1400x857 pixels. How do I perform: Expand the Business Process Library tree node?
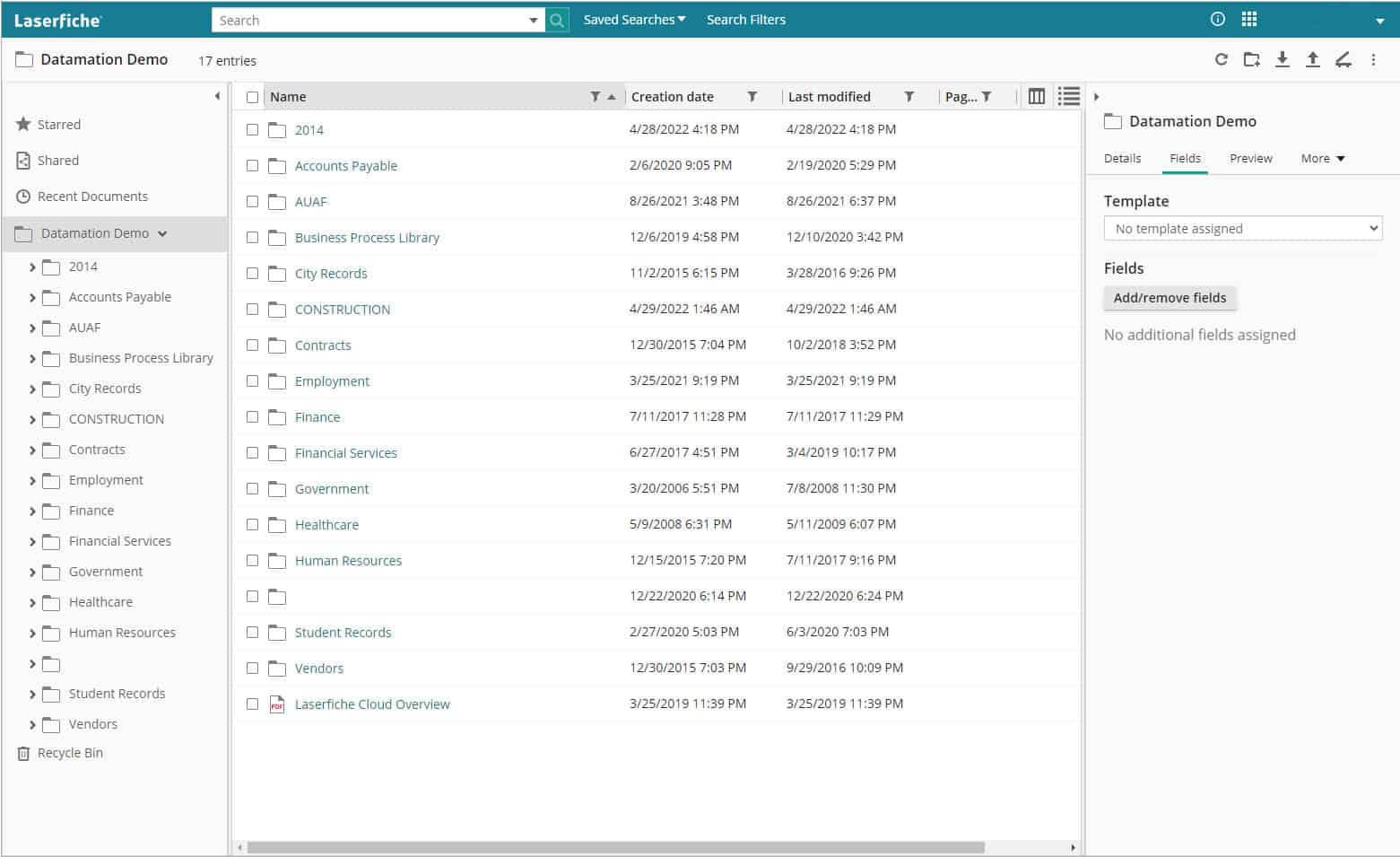click(32, 359)
